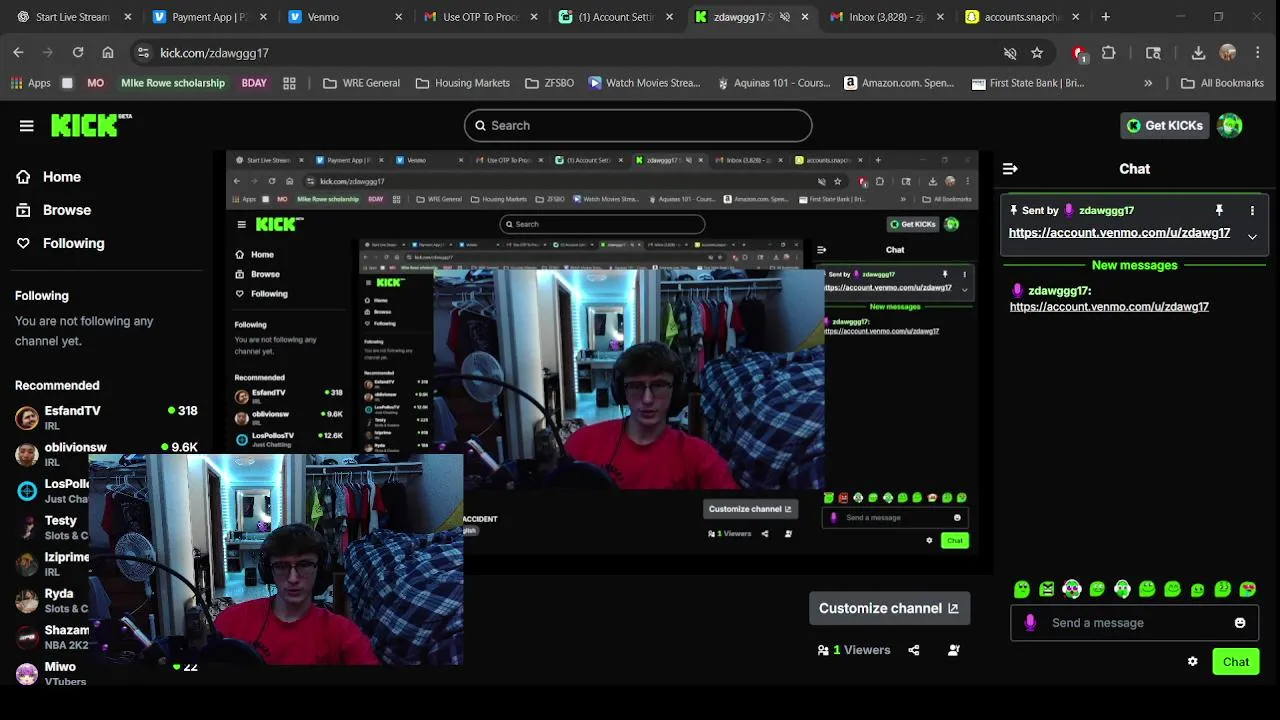The height and width of the screenshot is (720, 1280).
Task: Insert second quick emote
Action: (x=1047, y=590)
